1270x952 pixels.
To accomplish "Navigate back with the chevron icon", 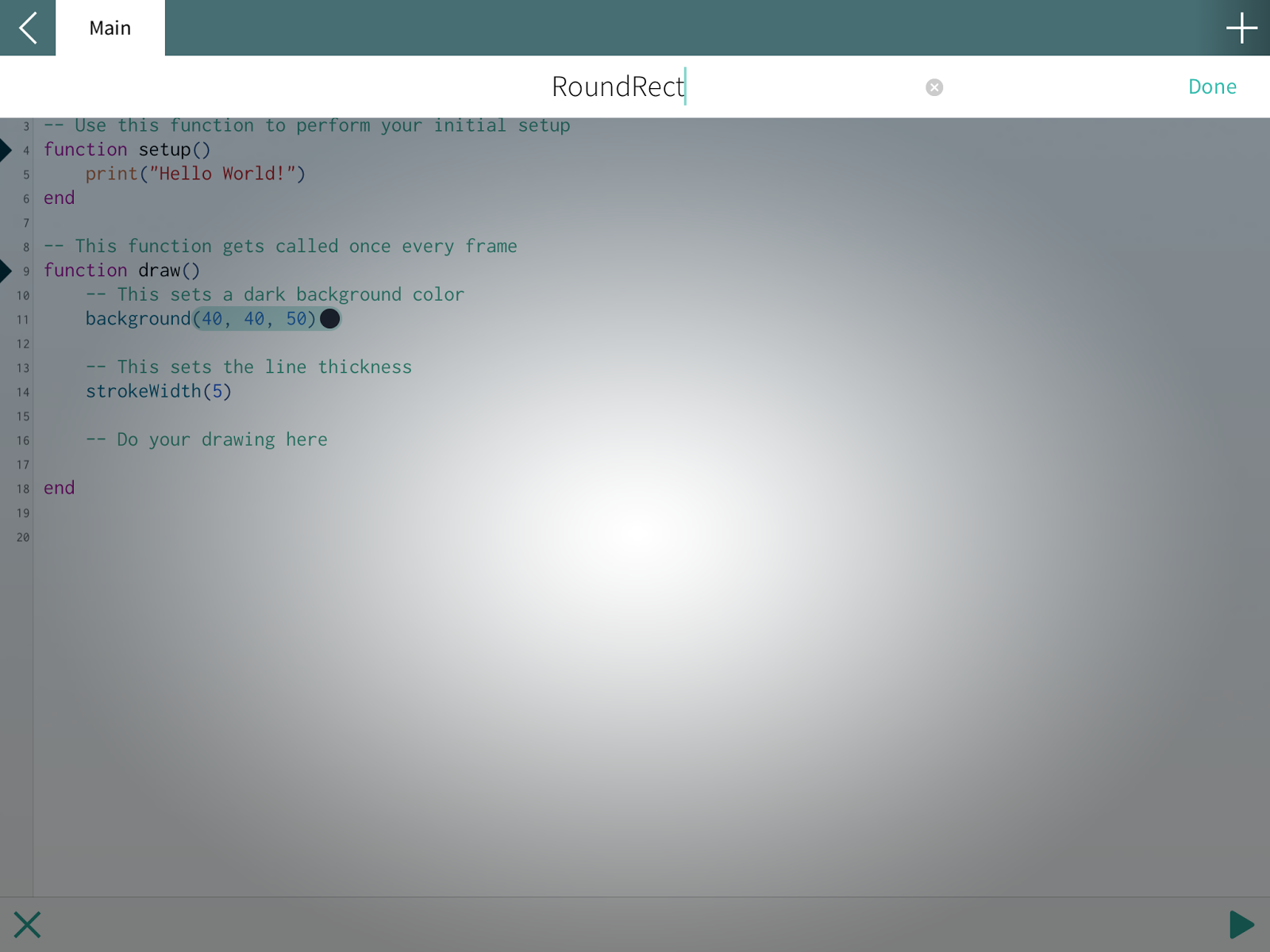I will tap(27, 28).
